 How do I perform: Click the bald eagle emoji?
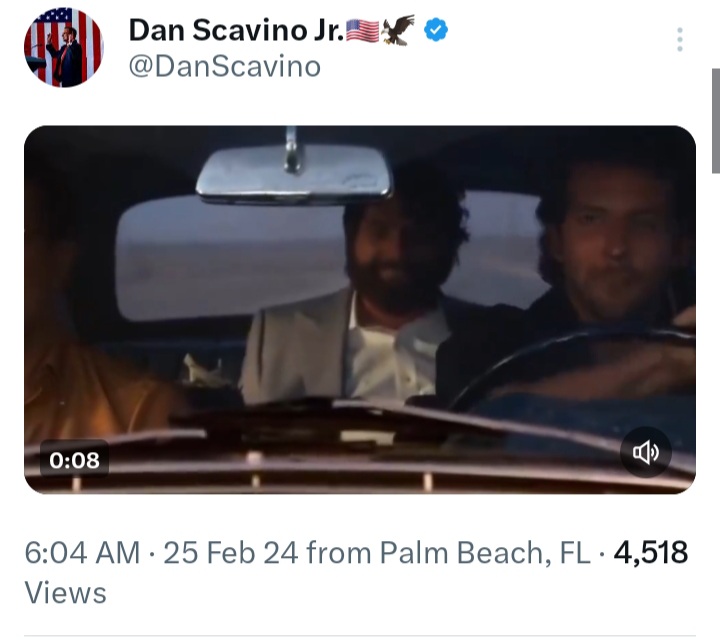click(x=398, y=30)
